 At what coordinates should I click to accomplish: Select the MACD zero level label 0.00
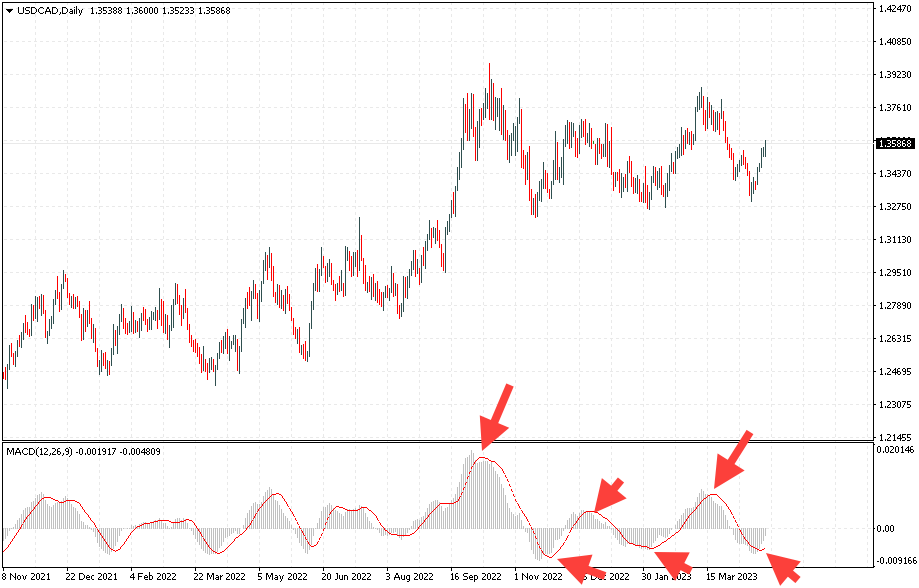coord(887,529)
